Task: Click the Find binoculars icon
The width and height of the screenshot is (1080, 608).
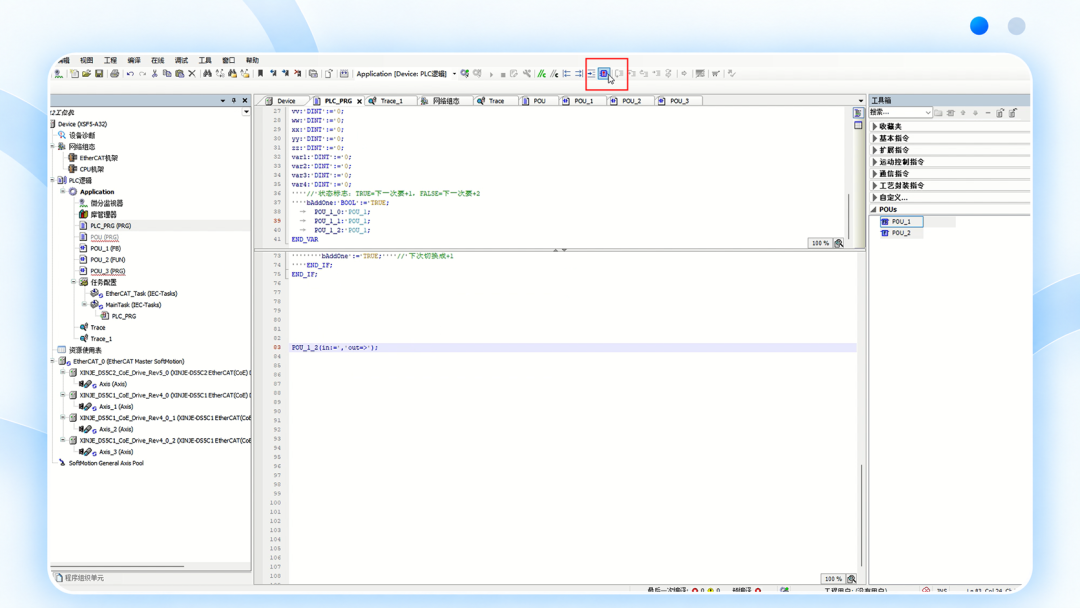Action: coord(207,74)
